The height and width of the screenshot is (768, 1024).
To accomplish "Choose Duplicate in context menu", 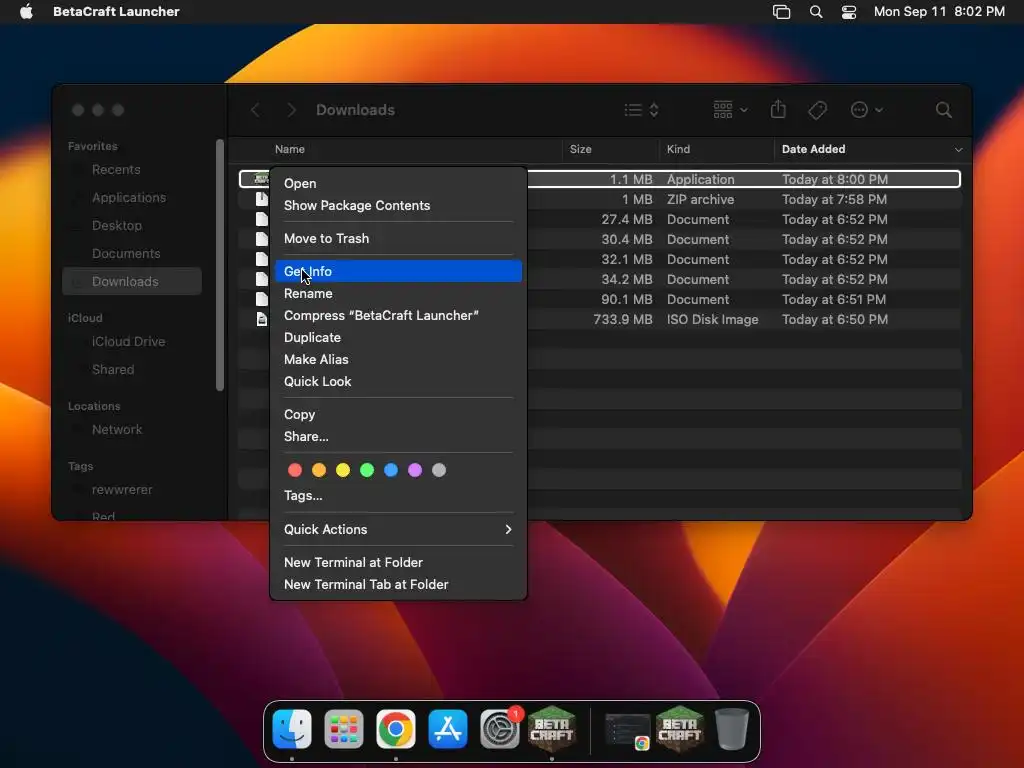I will (398, 338).
